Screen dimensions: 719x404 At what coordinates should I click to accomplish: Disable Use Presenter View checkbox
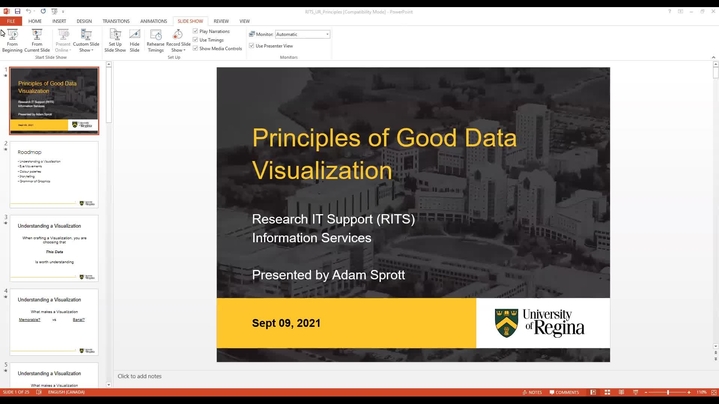[x=251, y=46]
